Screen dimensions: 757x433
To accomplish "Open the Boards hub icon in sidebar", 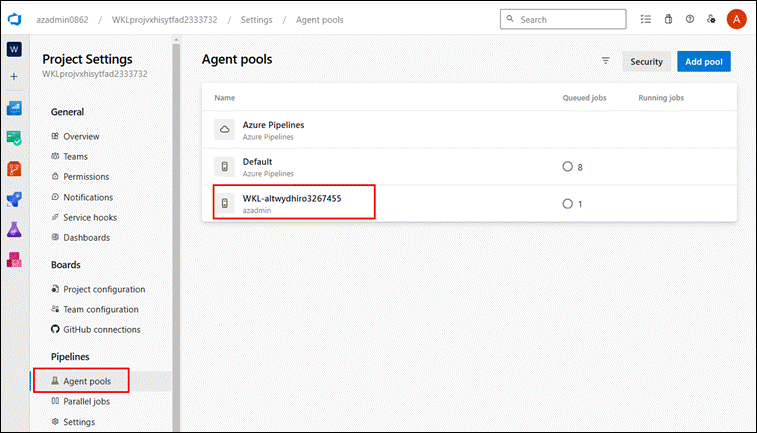I will click(14, 138).
